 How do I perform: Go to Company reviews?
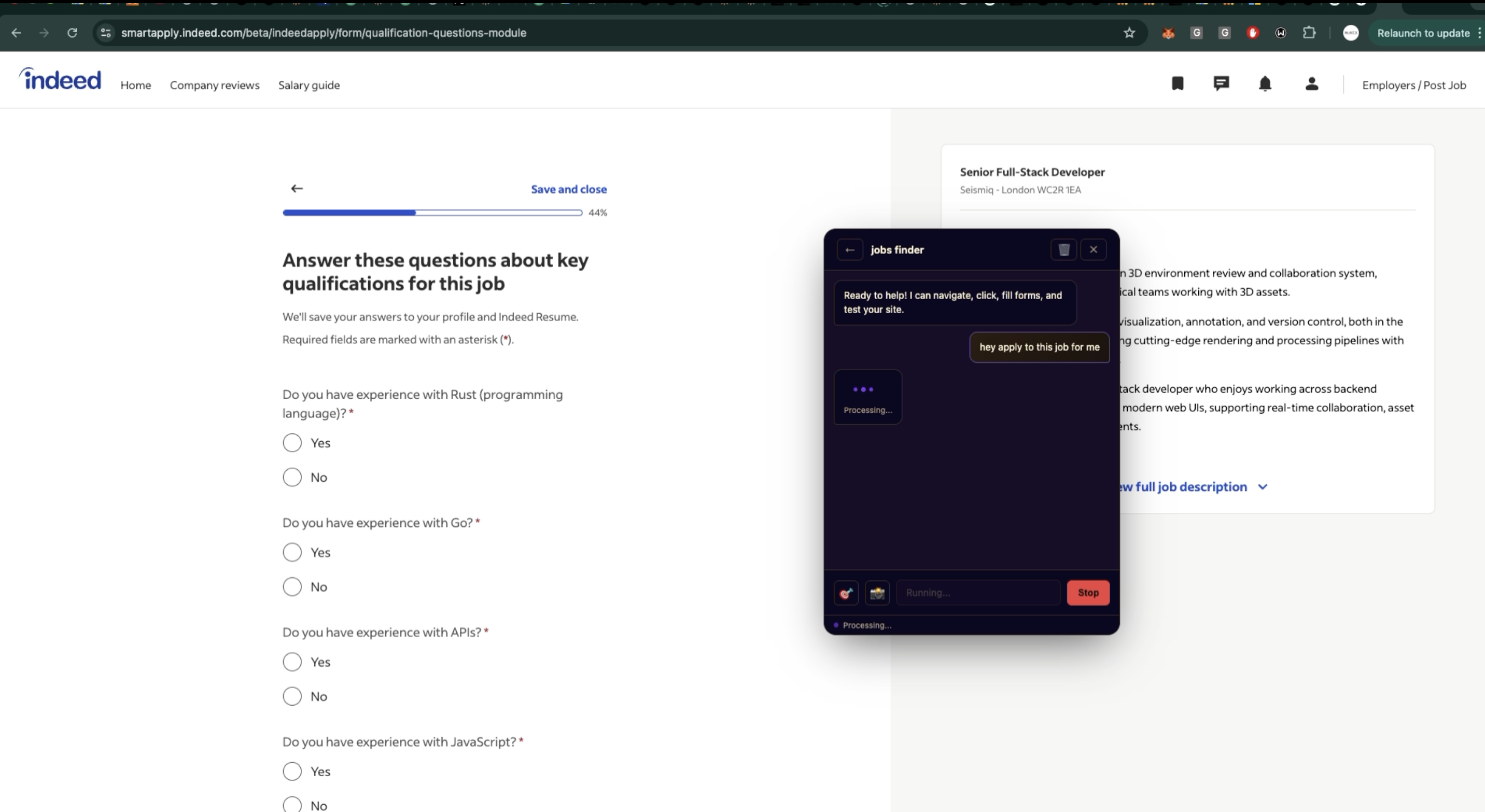[214, 85]
